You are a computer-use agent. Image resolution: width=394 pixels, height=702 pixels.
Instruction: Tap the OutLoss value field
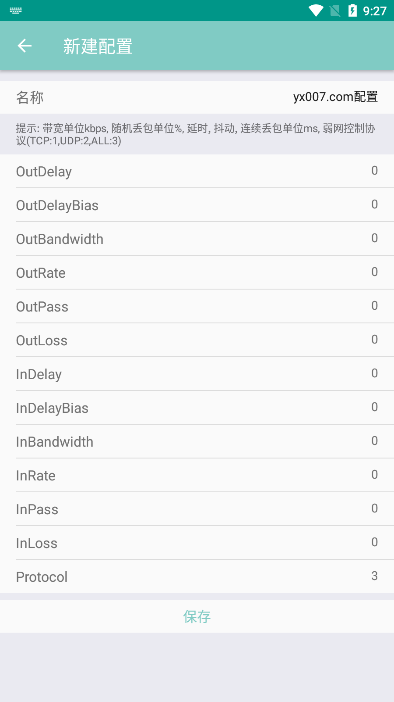(x=374, y=340)
